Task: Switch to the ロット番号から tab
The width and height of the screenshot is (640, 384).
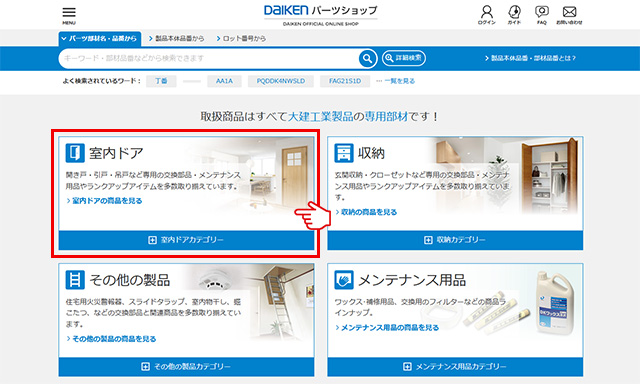Action: [x=241, y=38]
